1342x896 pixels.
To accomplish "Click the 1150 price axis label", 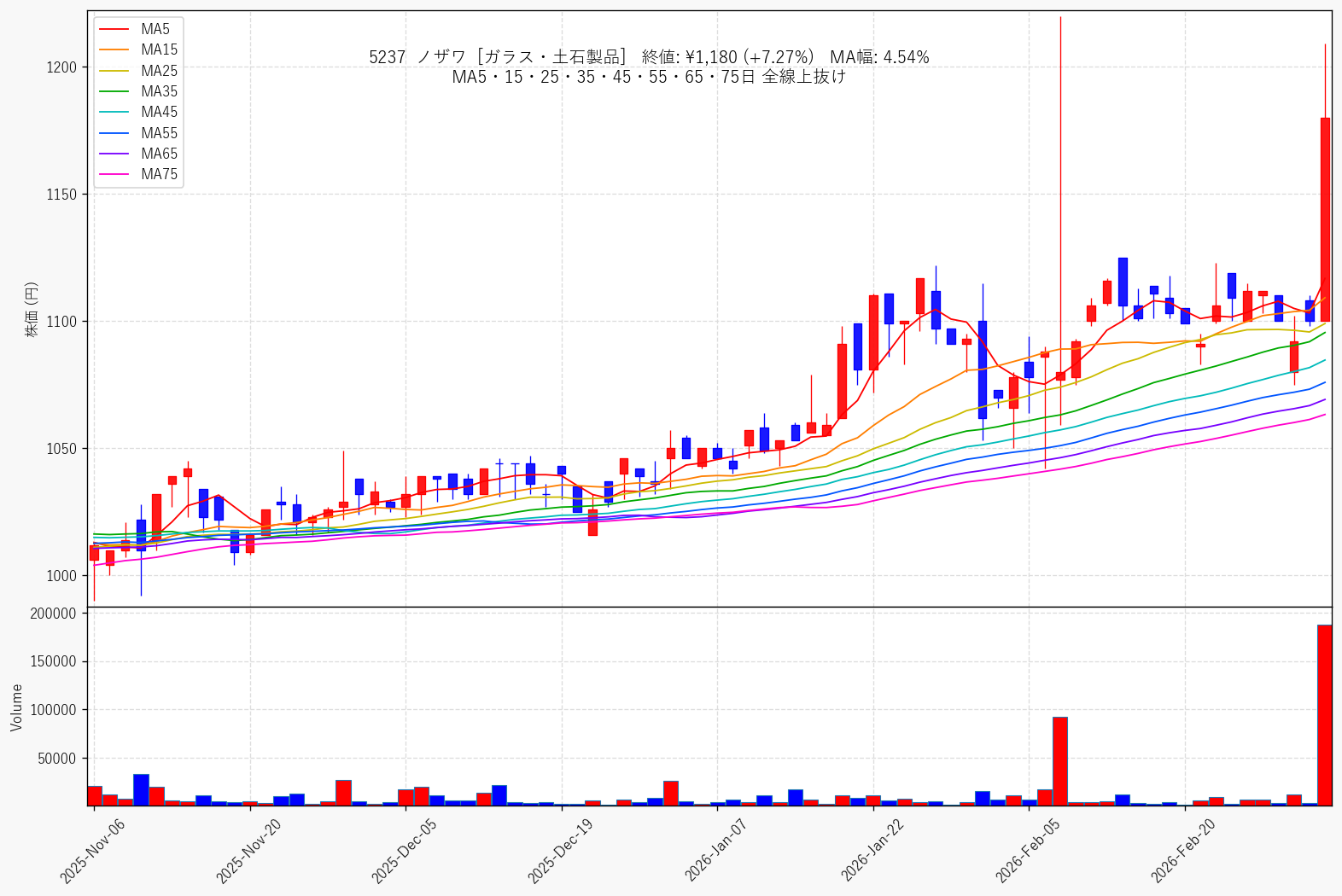I will pyautogui.click(x=61, y=195).
